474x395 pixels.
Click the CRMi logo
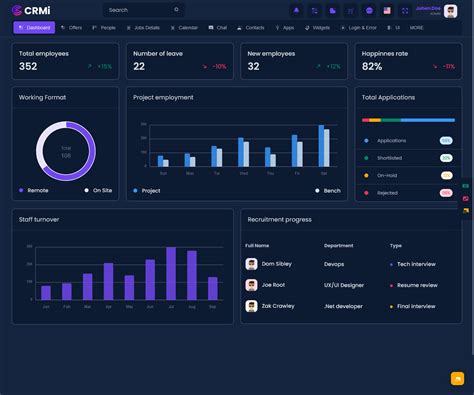[31, 10]
